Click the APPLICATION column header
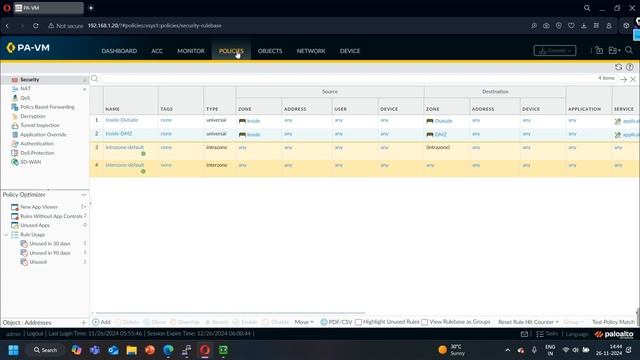640x360 pixels. click(584, 109)
